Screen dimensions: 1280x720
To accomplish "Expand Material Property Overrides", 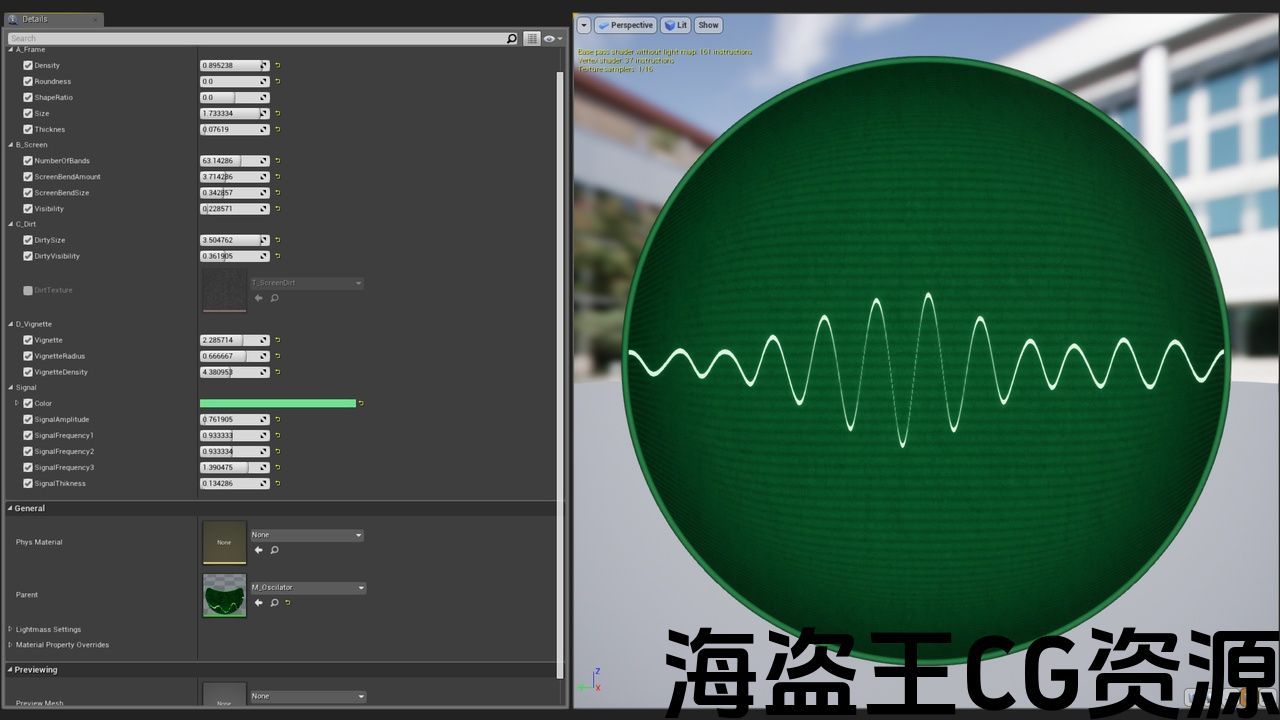I will (x=11, y=645).
